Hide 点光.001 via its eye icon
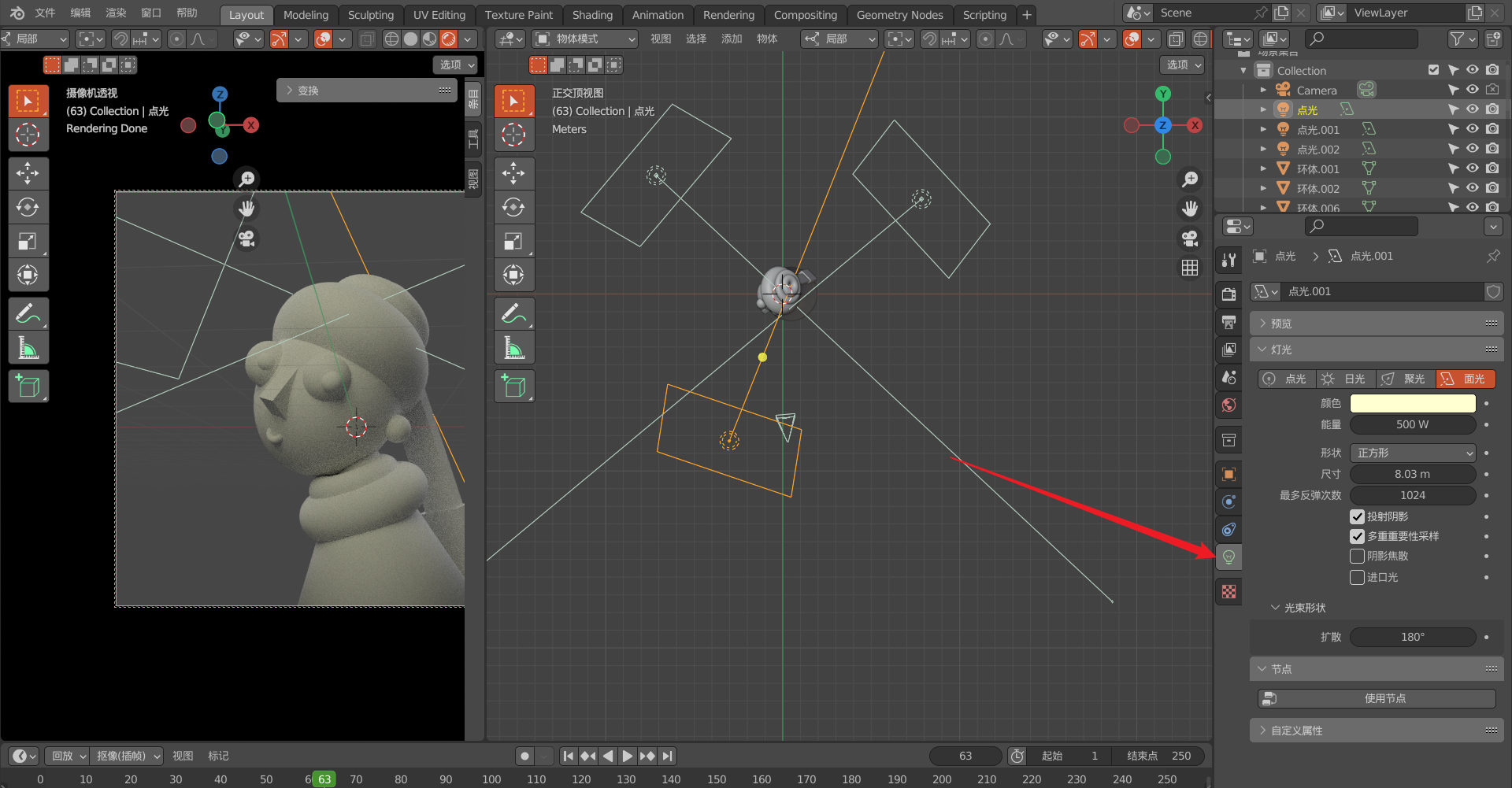 [1473, 129]
